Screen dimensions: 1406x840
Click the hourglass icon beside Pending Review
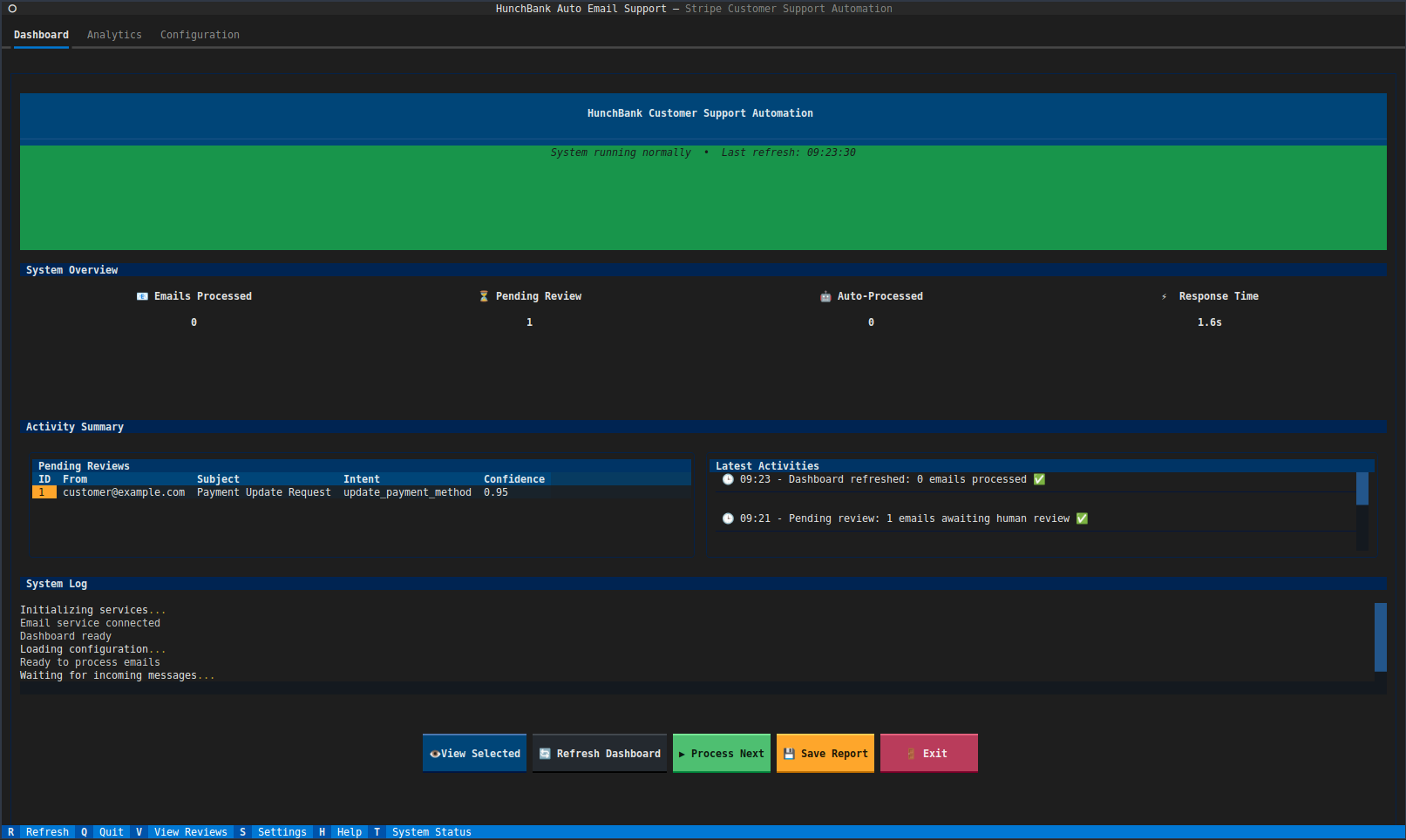click(484, 296)
